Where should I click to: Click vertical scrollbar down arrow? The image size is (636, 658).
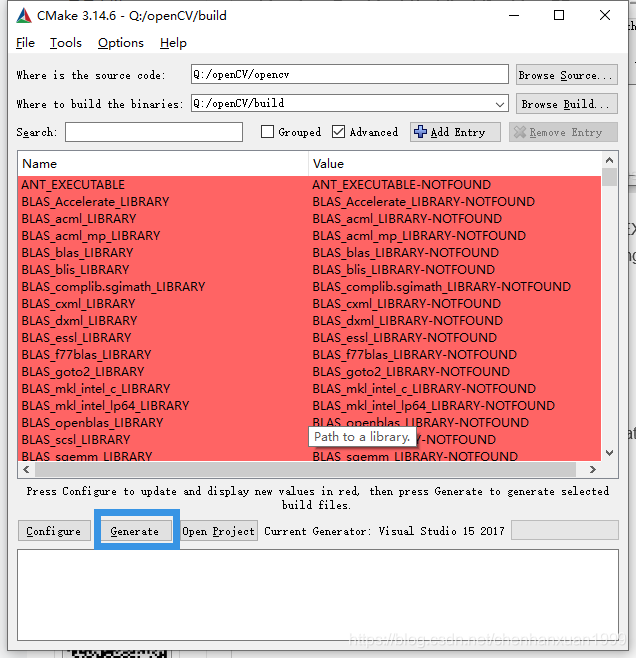610,453
